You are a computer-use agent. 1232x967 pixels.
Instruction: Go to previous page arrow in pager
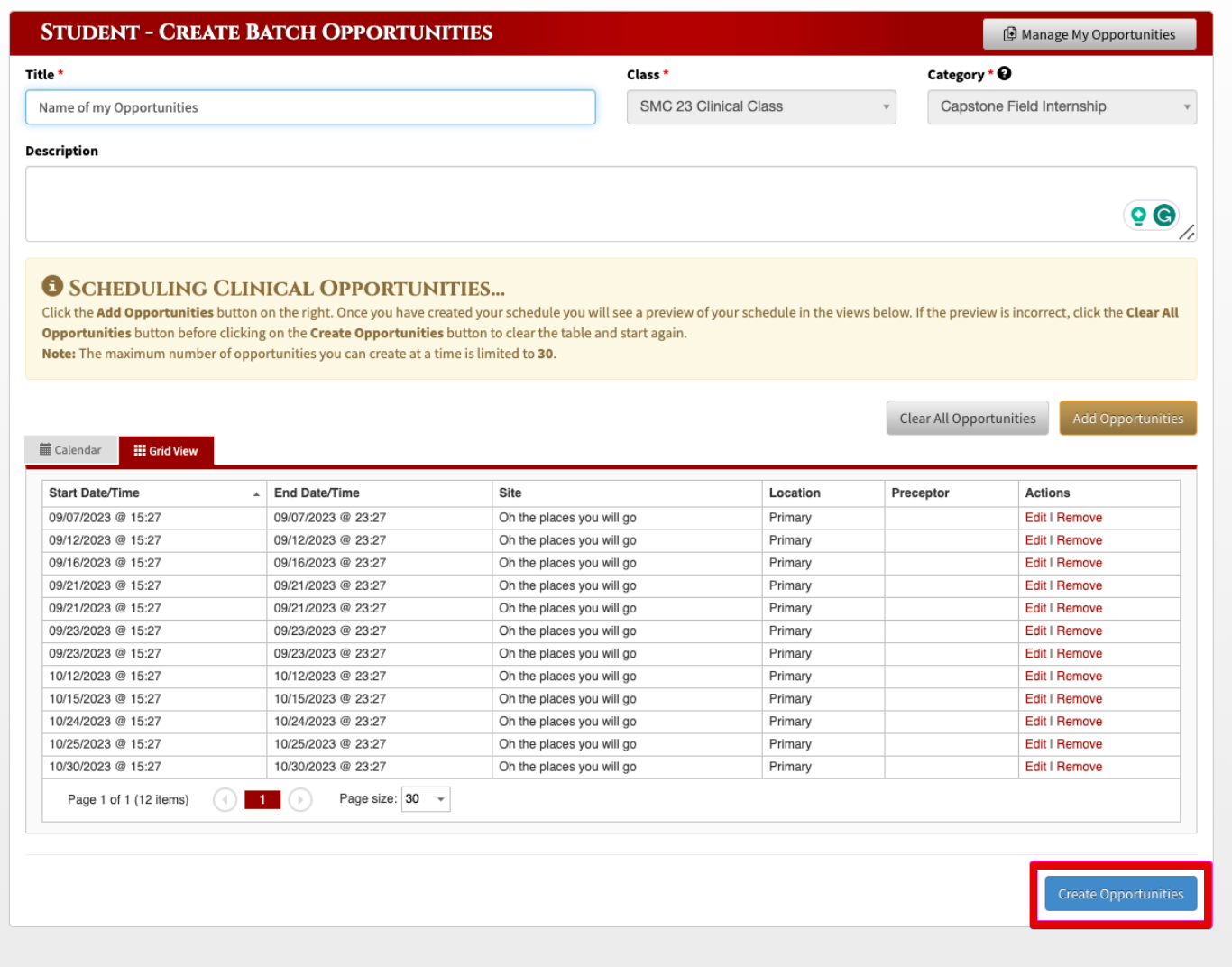225,799
